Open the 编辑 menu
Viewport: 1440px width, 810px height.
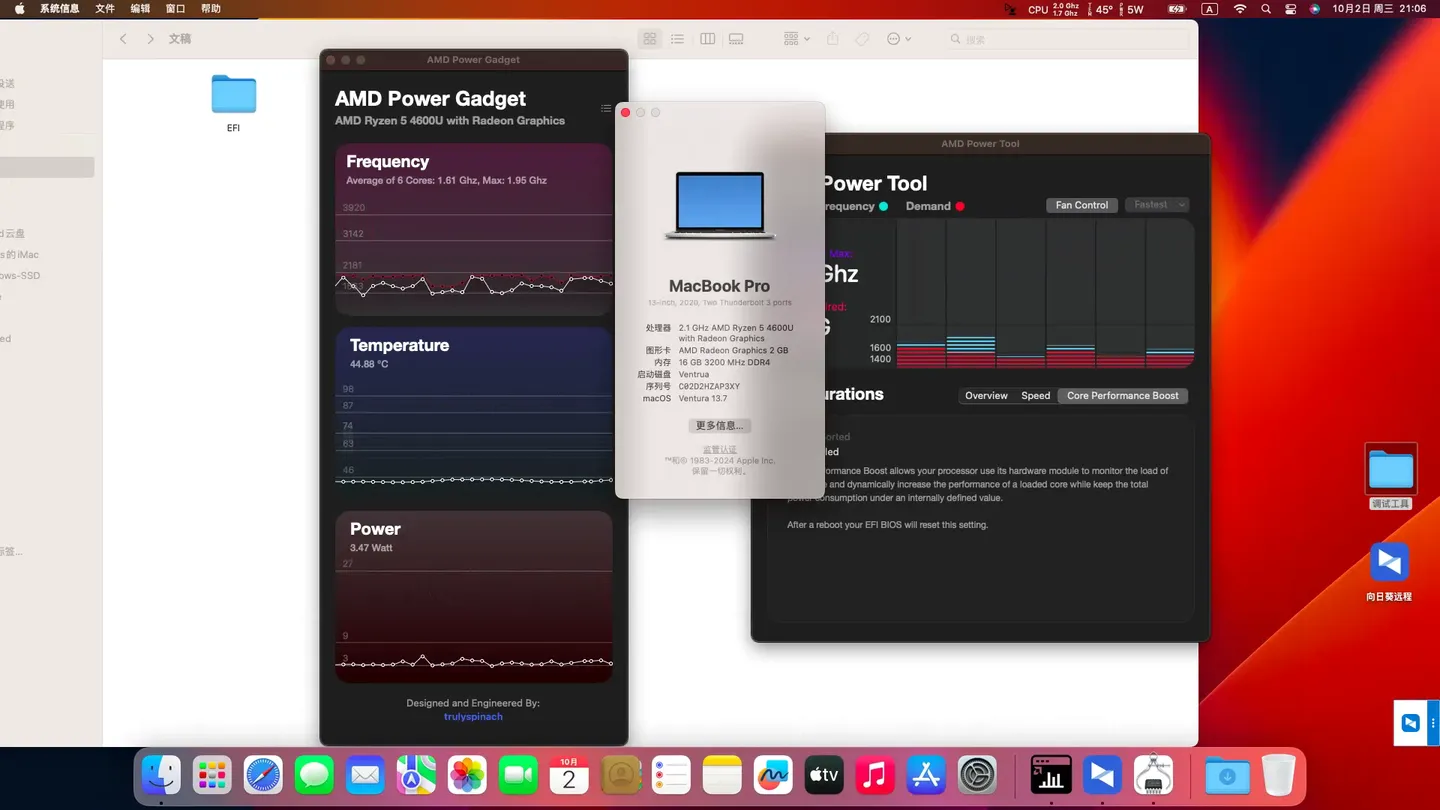pyautogui.click(x=140, y=9)
